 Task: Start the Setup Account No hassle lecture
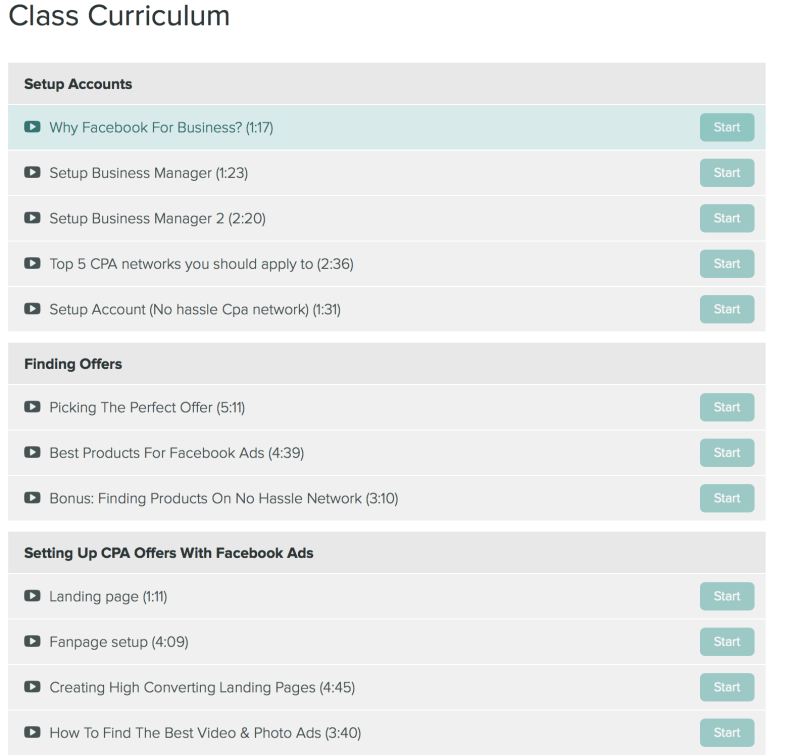726,309
